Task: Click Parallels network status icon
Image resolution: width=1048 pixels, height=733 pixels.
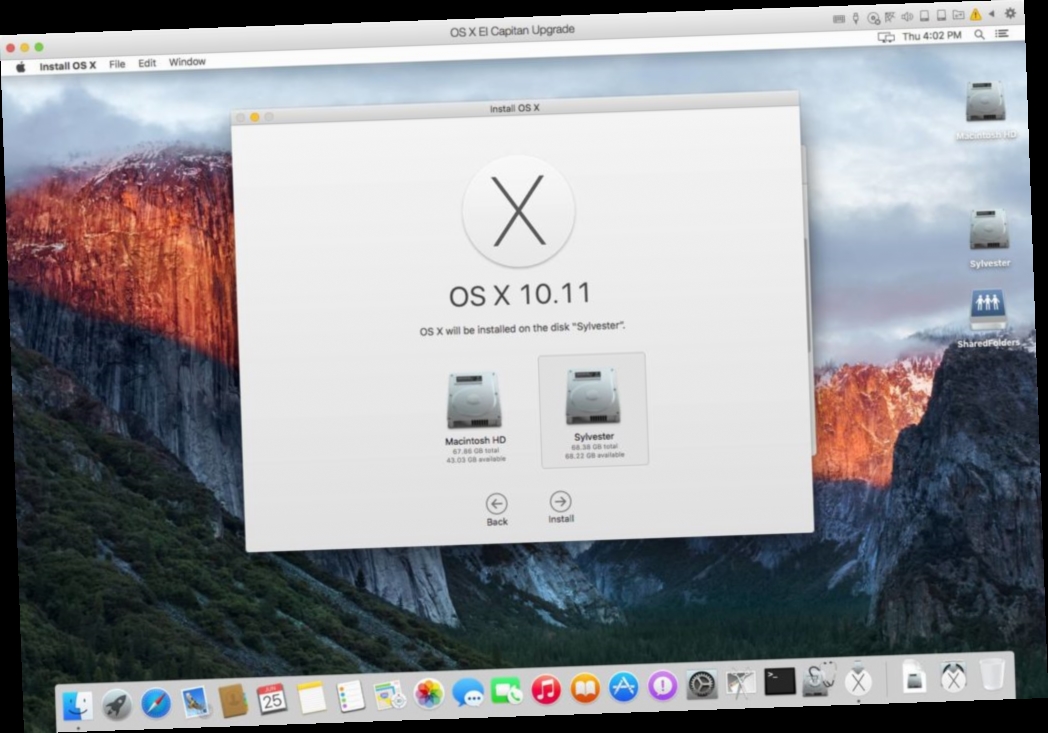Action: 890,17
